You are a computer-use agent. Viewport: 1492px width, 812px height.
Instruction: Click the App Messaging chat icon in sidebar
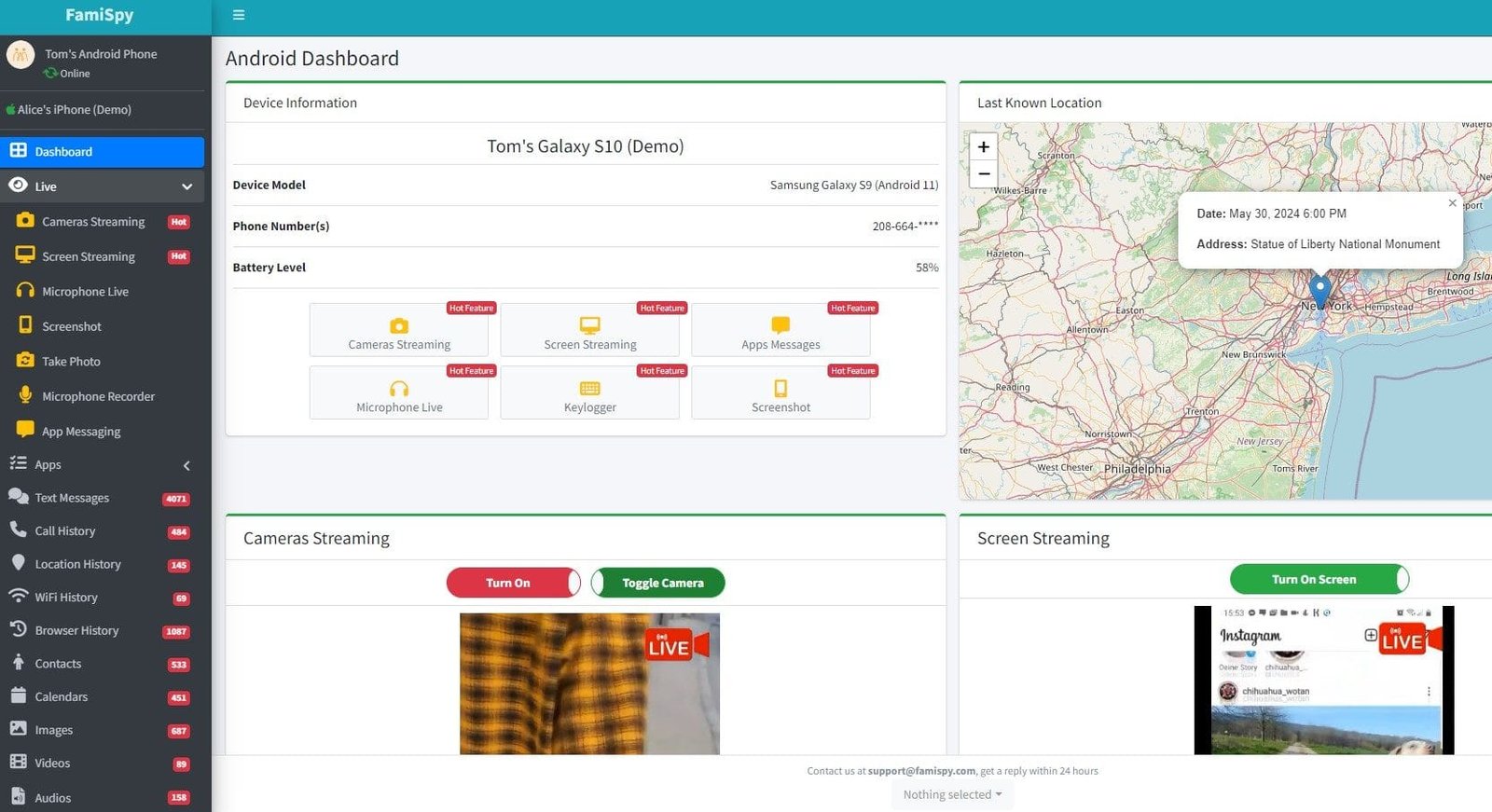pos(25,429)
